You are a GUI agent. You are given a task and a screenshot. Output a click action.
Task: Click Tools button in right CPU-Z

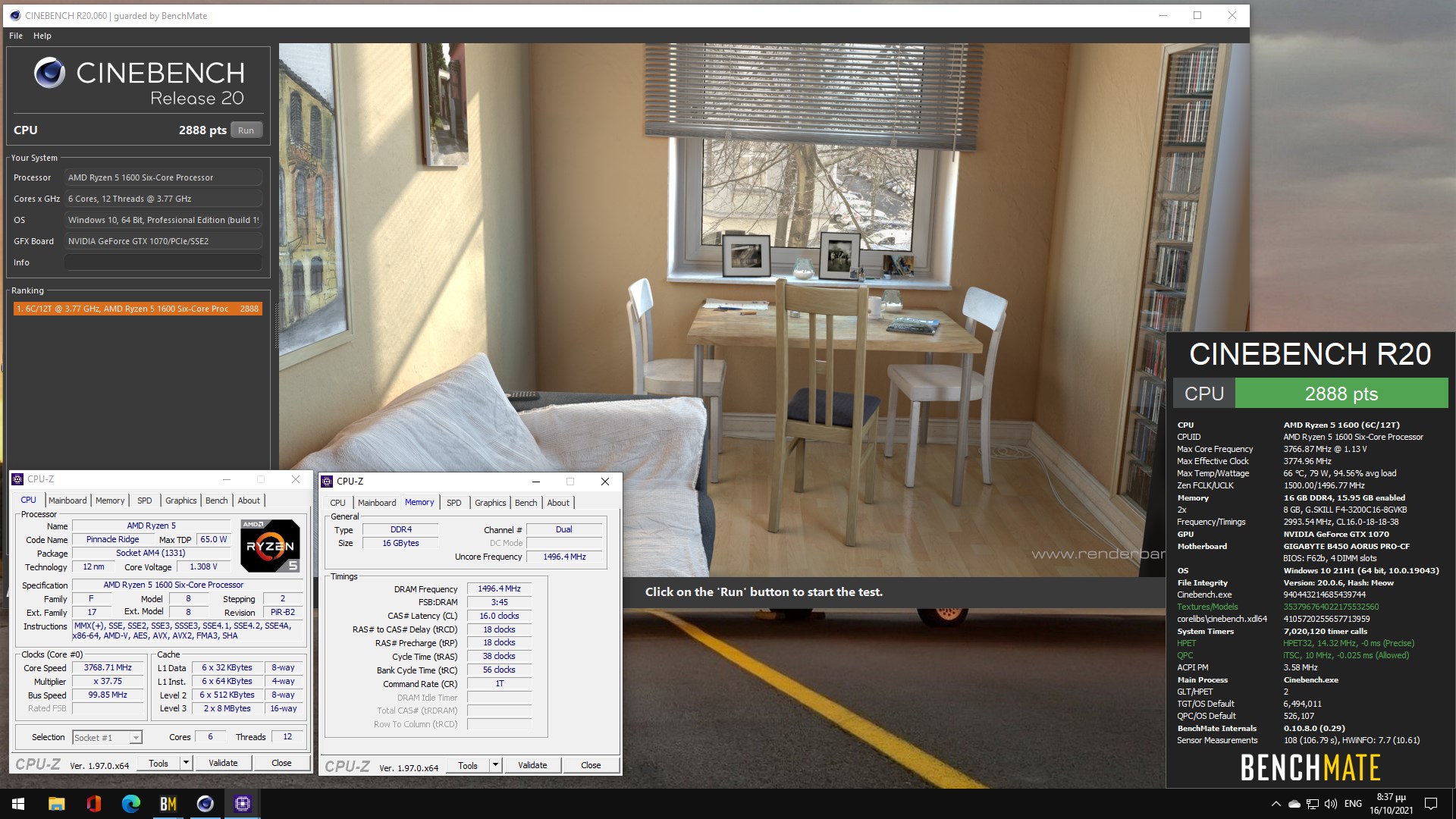click(x=468, y=766)
